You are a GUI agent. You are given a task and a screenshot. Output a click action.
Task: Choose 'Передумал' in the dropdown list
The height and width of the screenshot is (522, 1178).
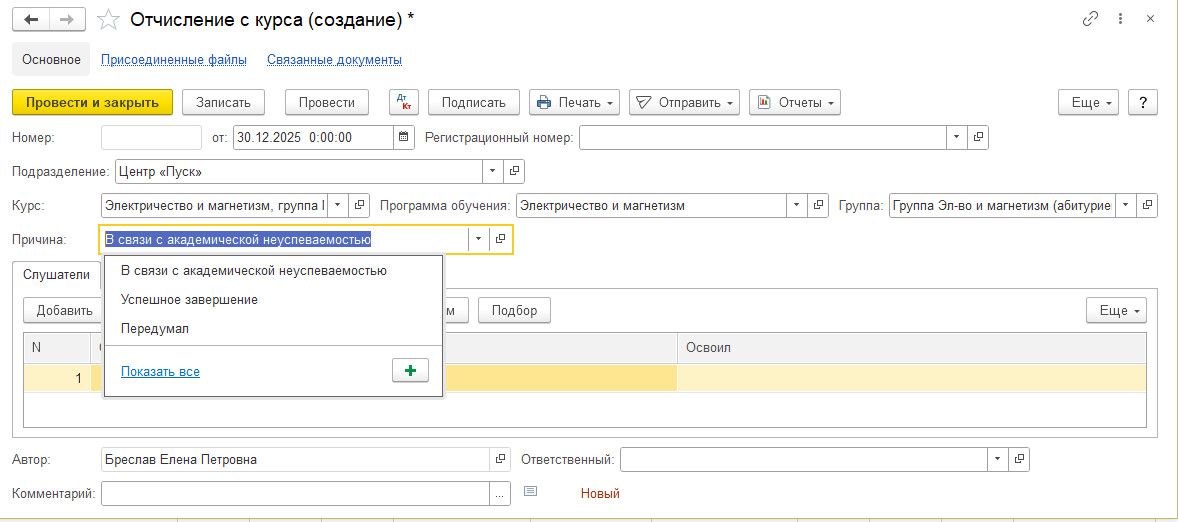154,328
